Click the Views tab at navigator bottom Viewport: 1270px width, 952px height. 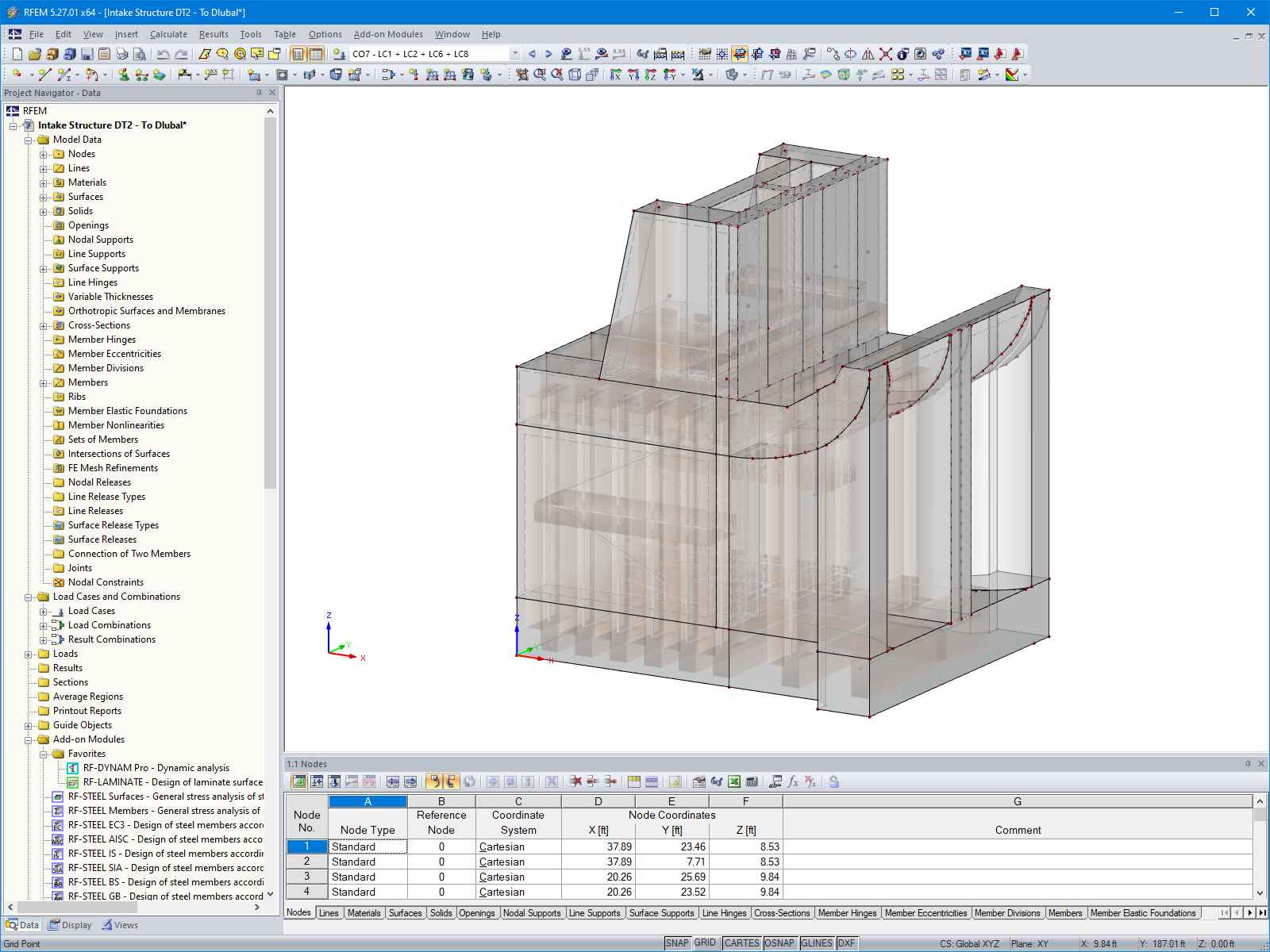[127, 924]
